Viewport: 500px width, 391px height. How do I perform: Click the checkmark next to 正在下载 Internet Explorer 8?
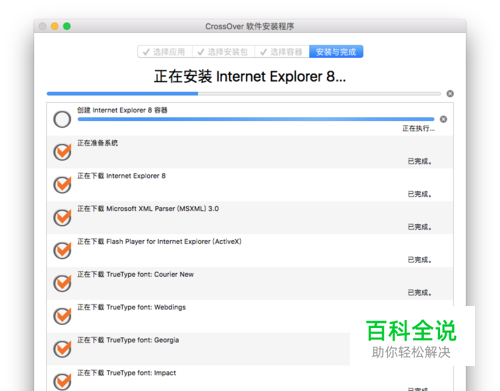[x=62, y=185]
